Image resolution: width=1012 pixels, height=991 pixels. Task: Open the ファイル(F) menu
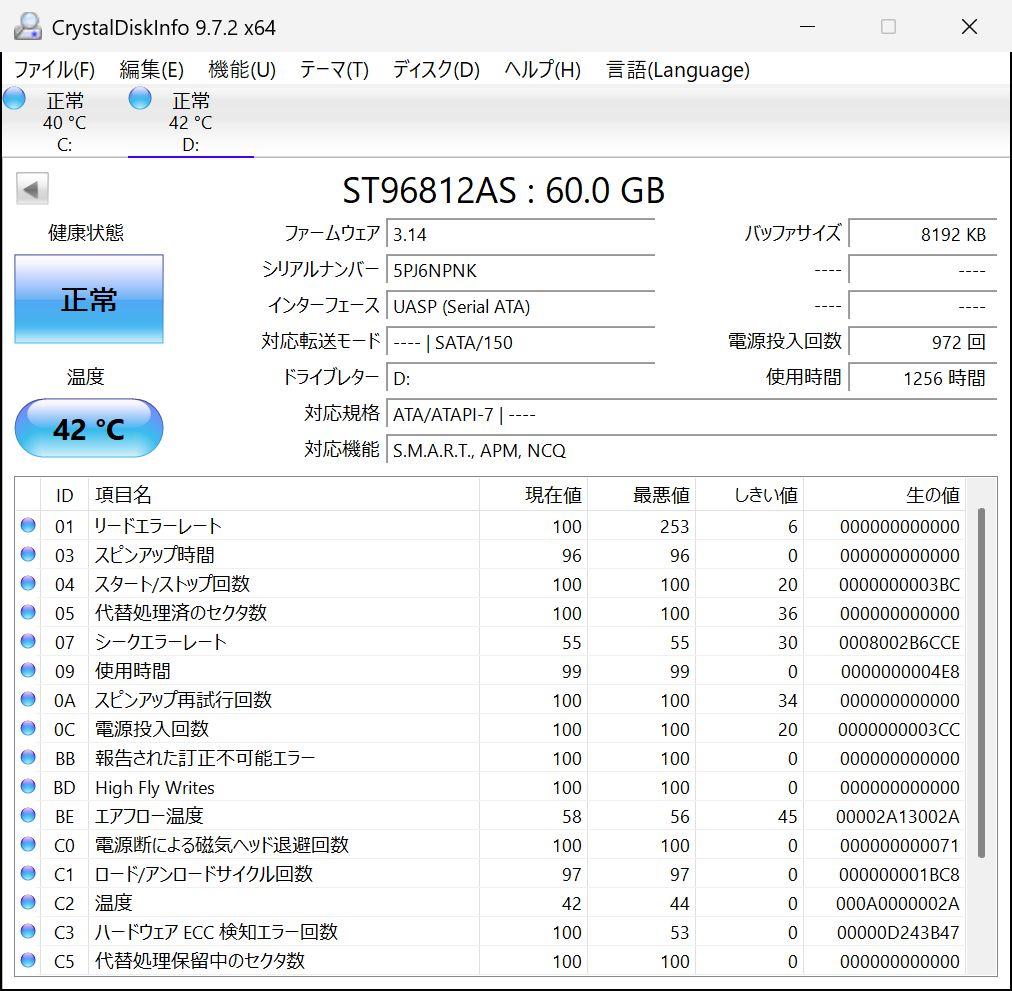(x=54, y=70)
